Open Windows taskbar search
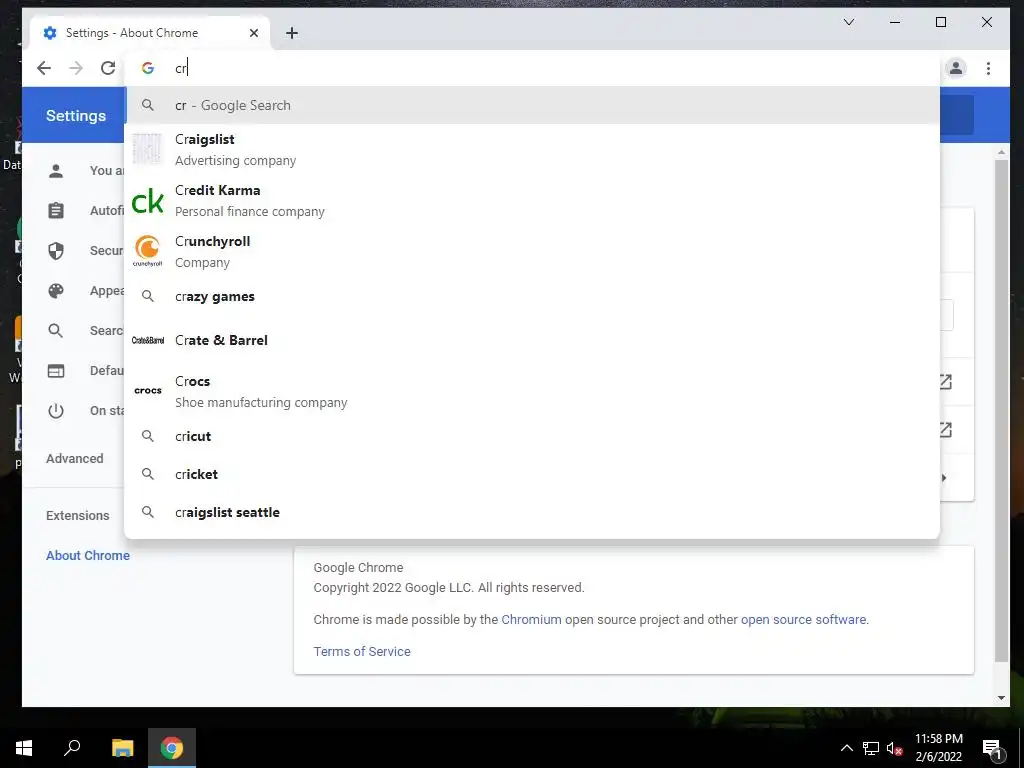1024x768 pixels. (72, 748)
